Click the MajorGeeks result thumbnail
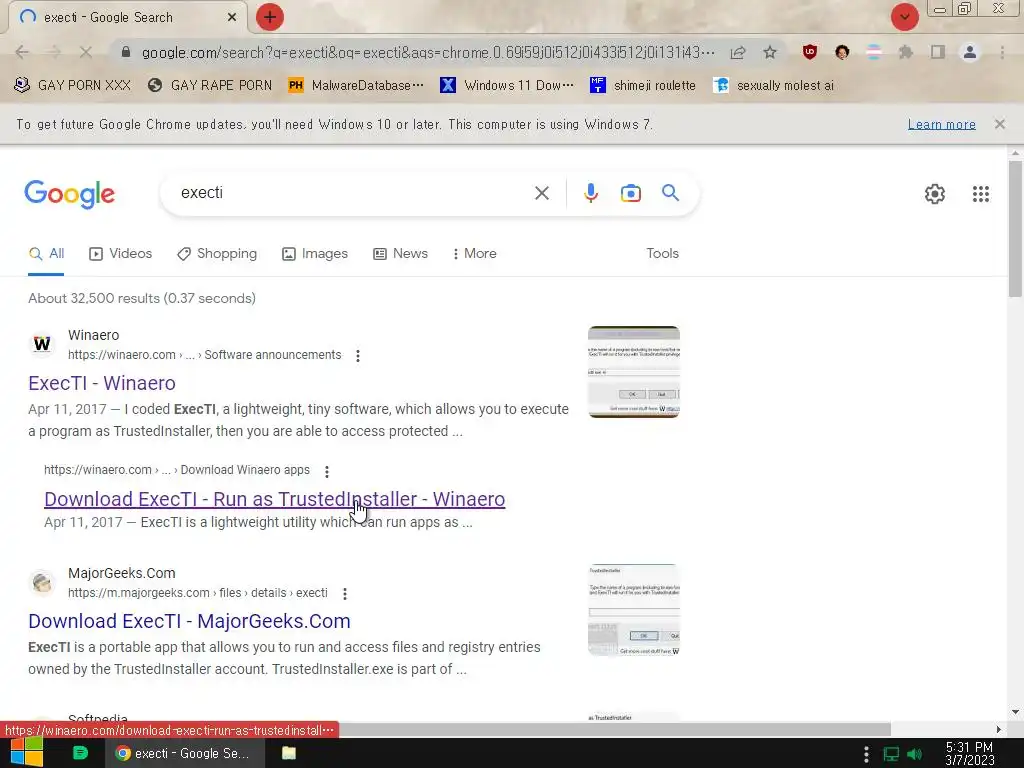This screenshot has height=768, width=1024. coord(633,609)
